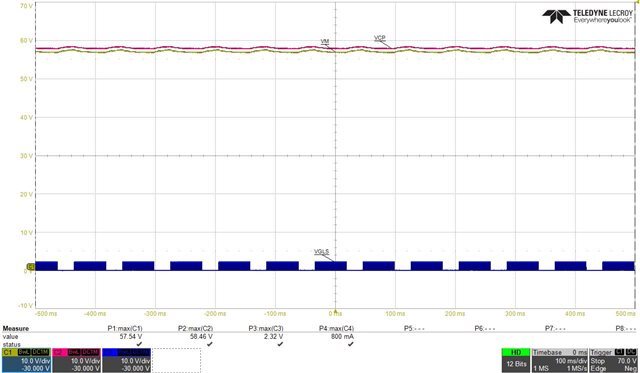Click the 60 V axis label
640x373 pixels.
point(26,41)
